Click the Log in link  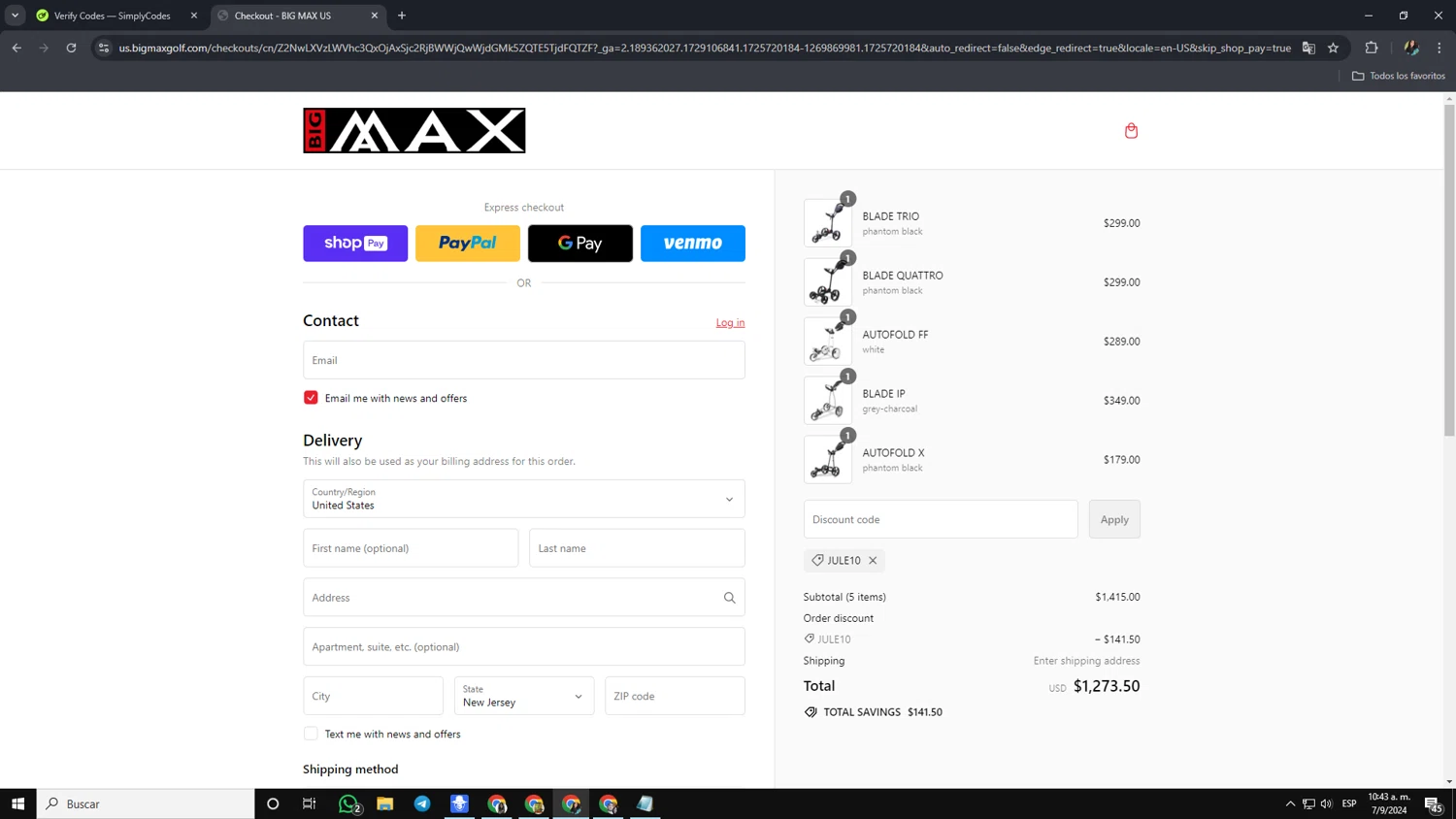pos(731,322)
